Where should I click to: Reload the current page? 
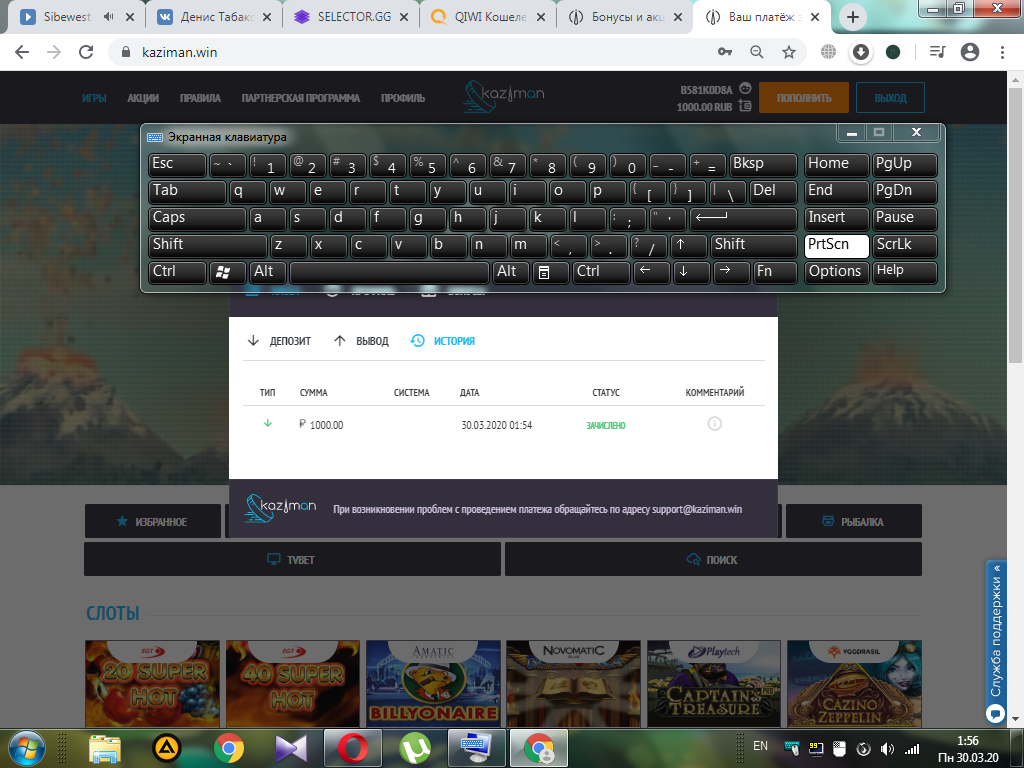(x=86, y=52)
